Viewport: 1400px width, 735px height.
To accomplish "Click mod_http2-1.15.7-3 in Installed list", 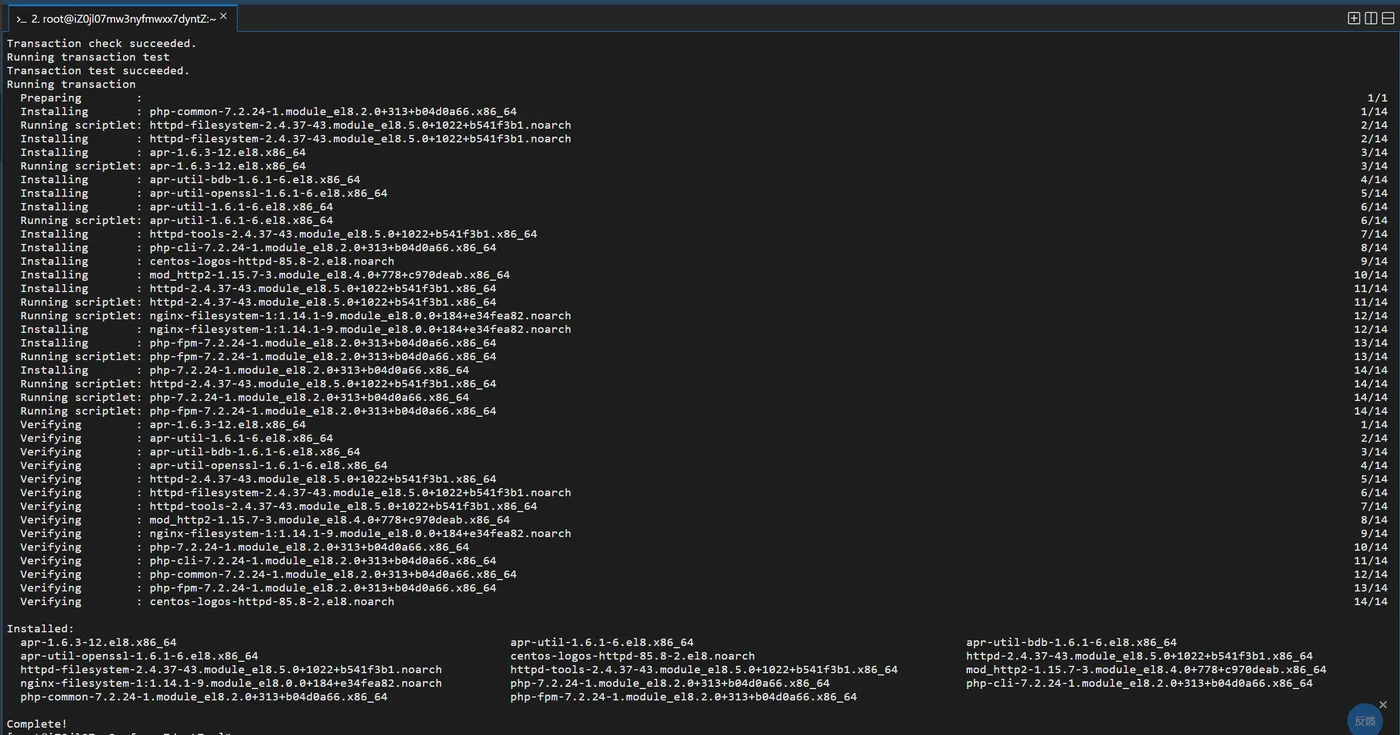I will coord(1146,670).
